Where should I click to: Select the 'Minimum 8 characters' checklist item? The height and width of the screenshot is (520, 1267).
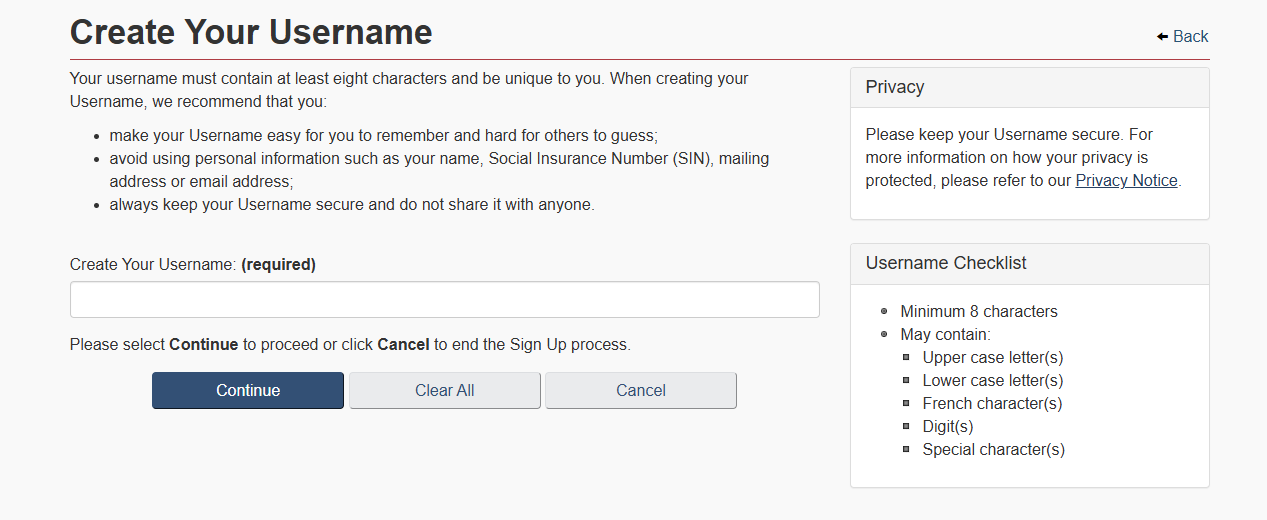tap(978, 311)
